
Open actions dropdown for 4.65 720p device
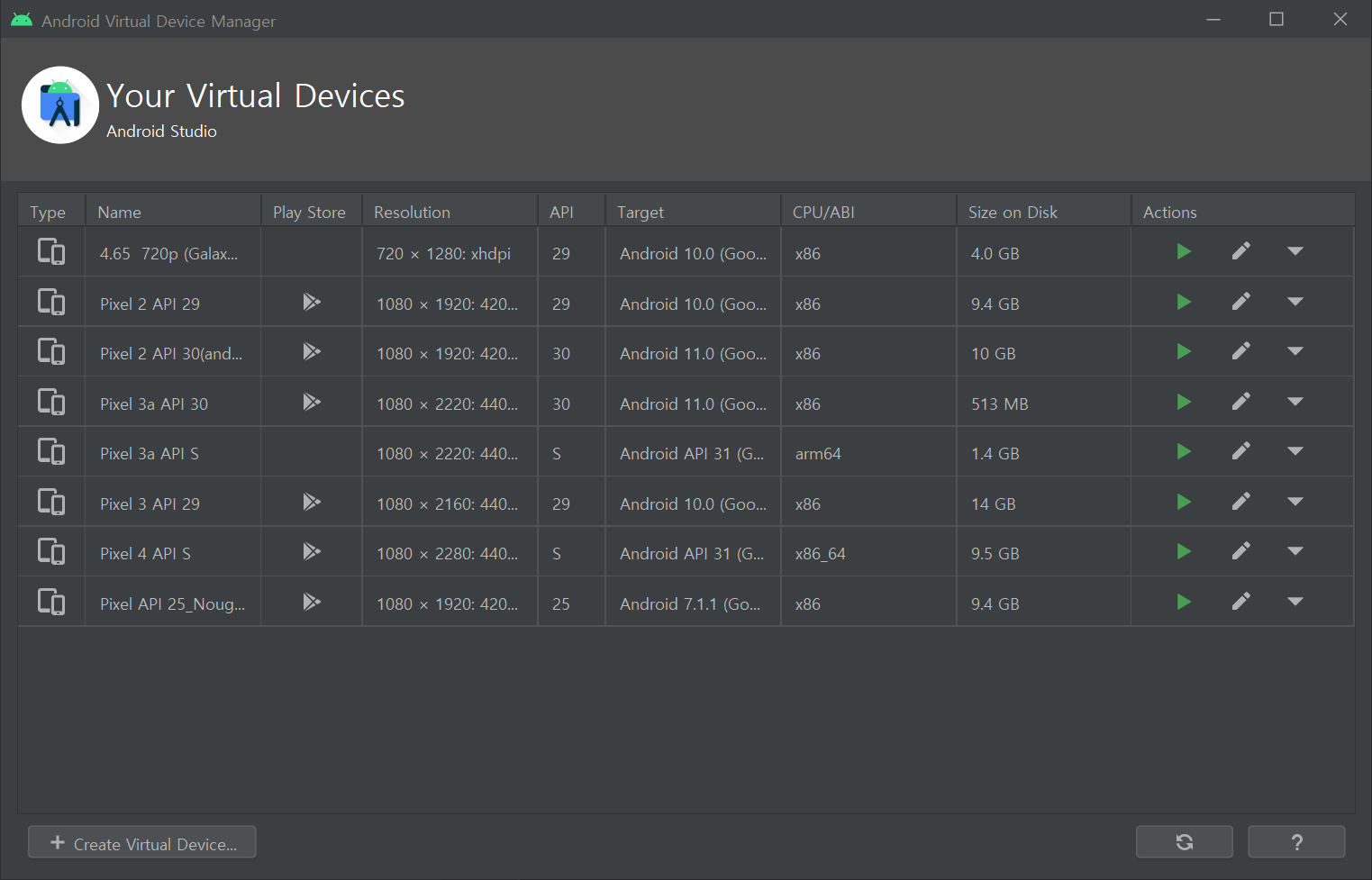point(1295,252)
